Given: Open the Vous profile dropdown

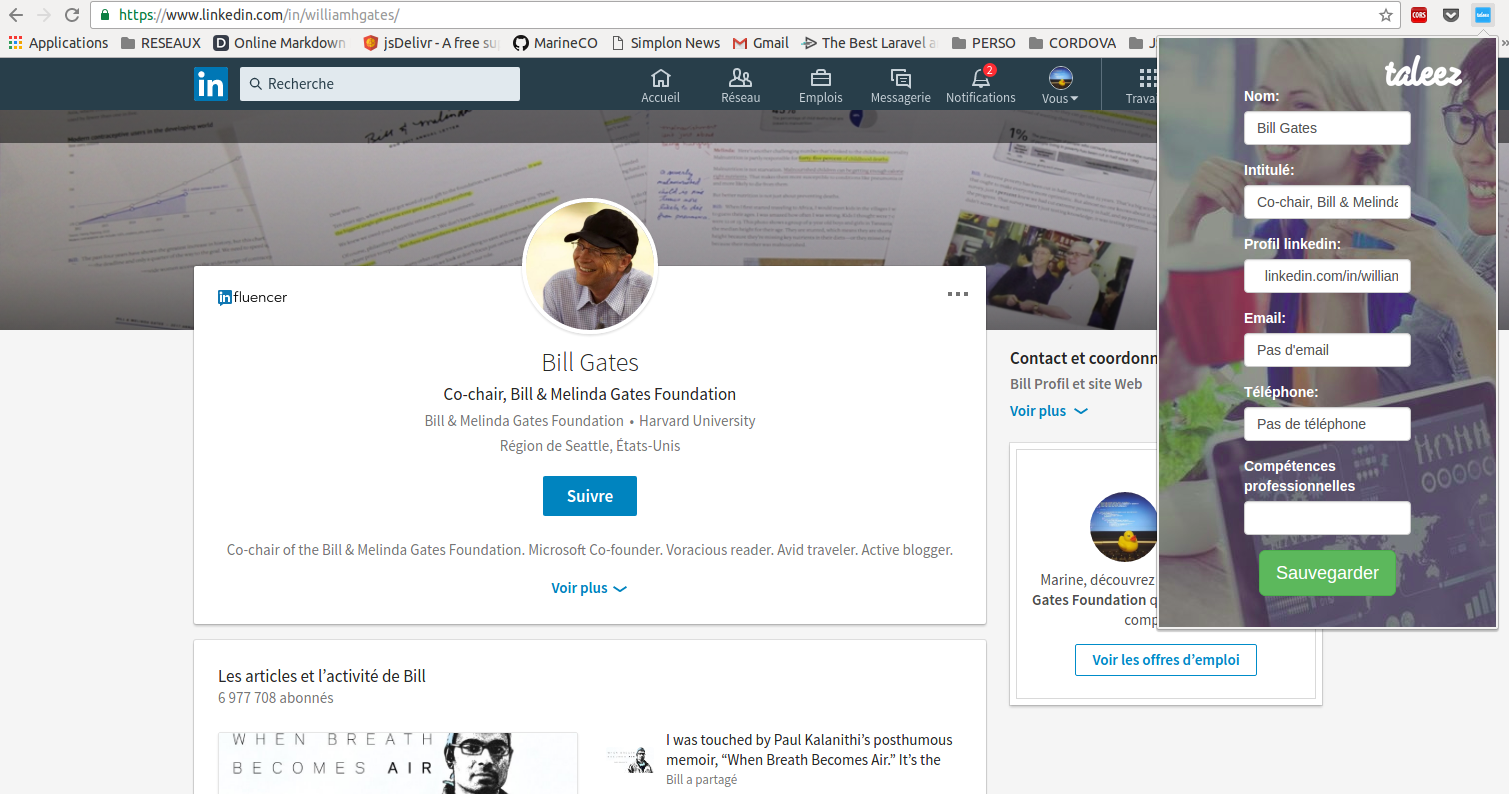Looking at the screenshot, I should 1060,86.
